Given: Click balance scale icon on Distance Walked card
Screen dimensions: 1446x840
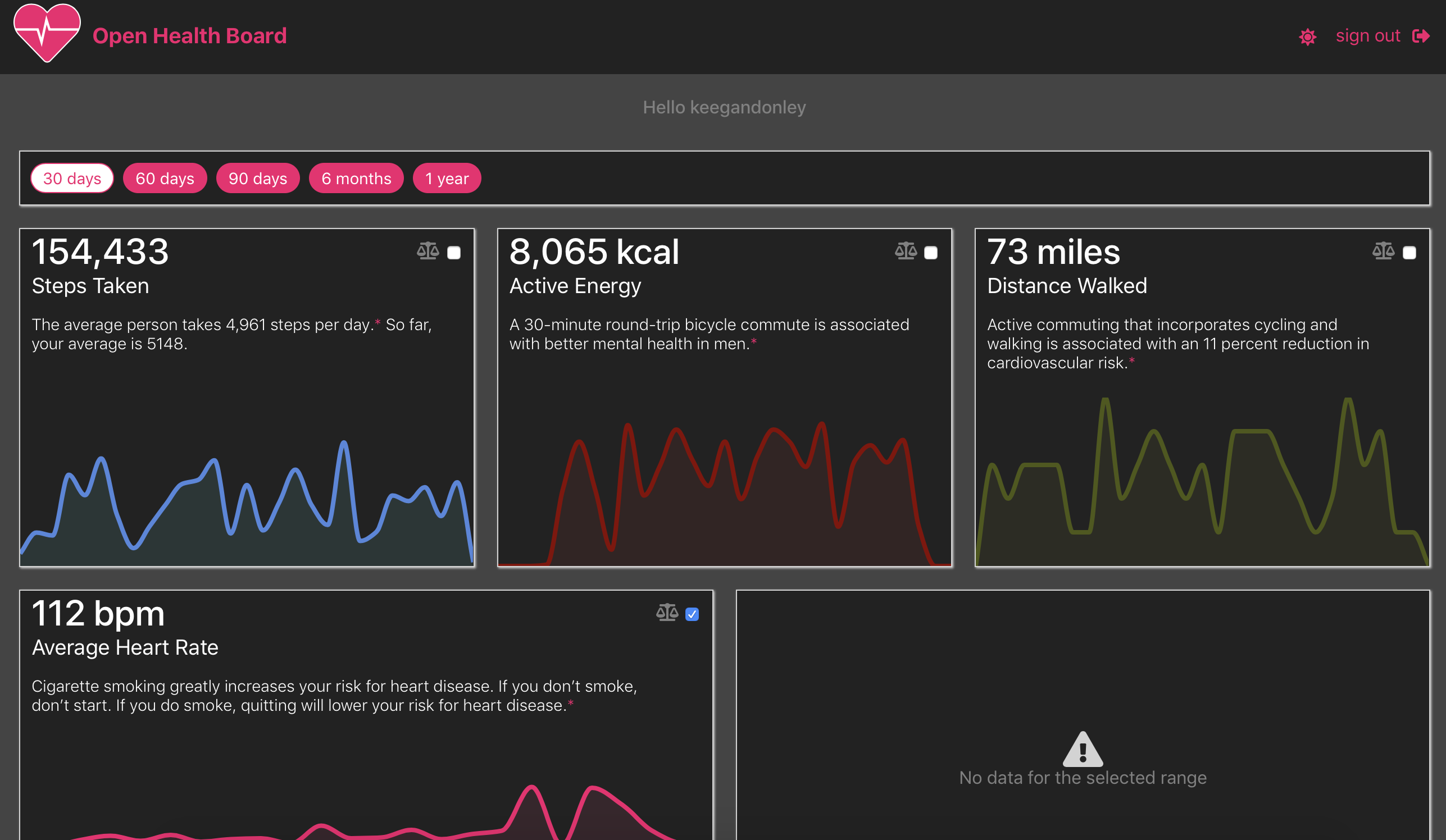Looking at the screenshot, I should point(1383,251).
